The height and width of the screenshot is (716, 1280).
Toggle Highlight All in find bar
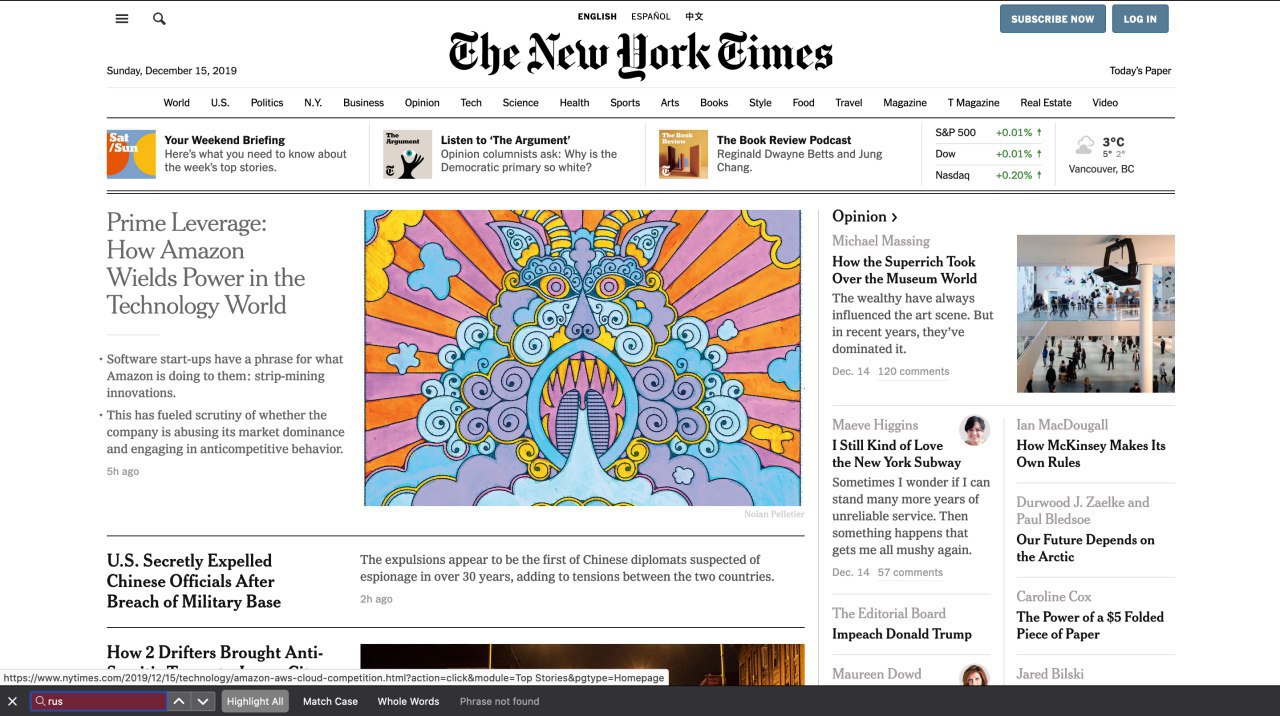[x=255, y=701]
